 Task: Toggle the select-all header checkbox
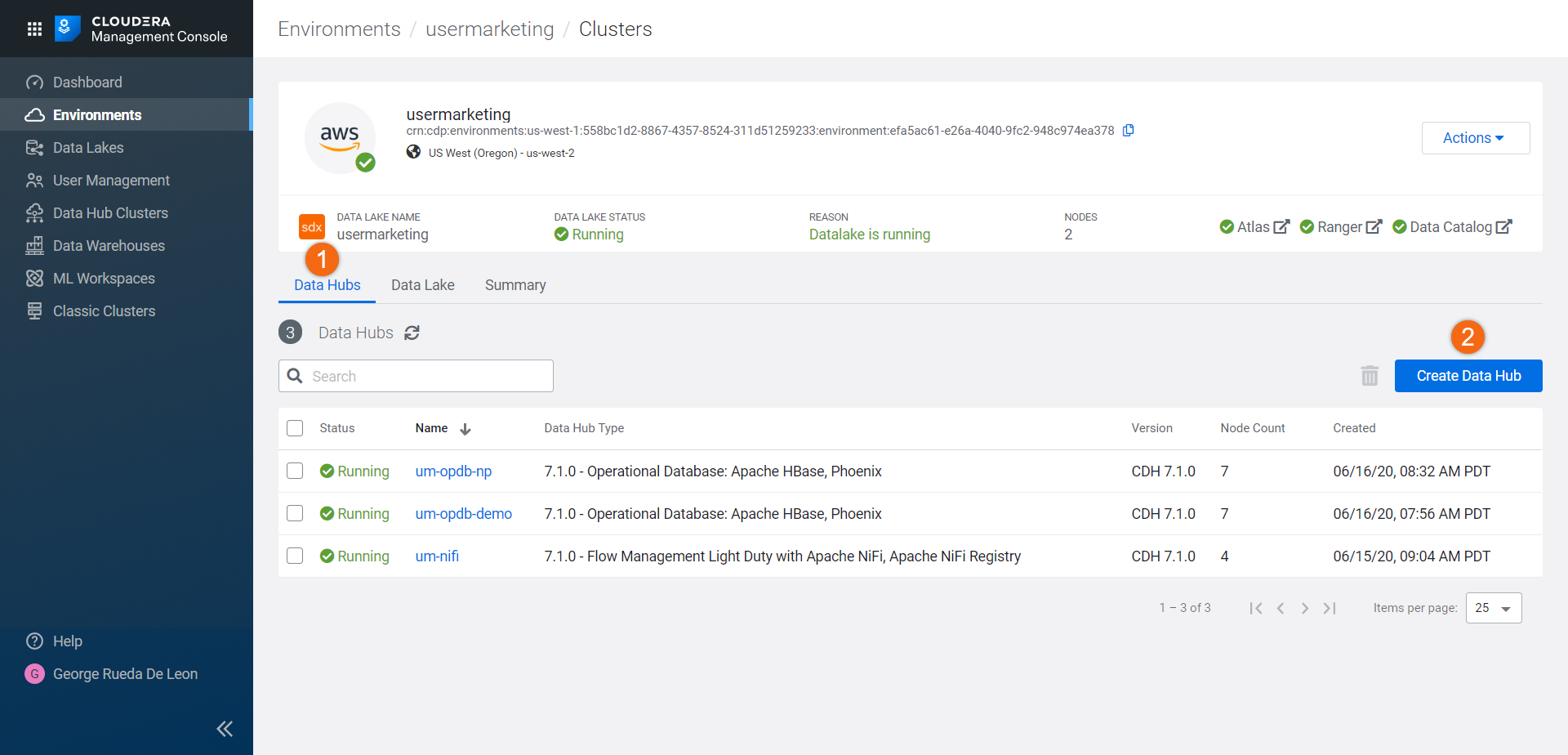coord(295,428)
